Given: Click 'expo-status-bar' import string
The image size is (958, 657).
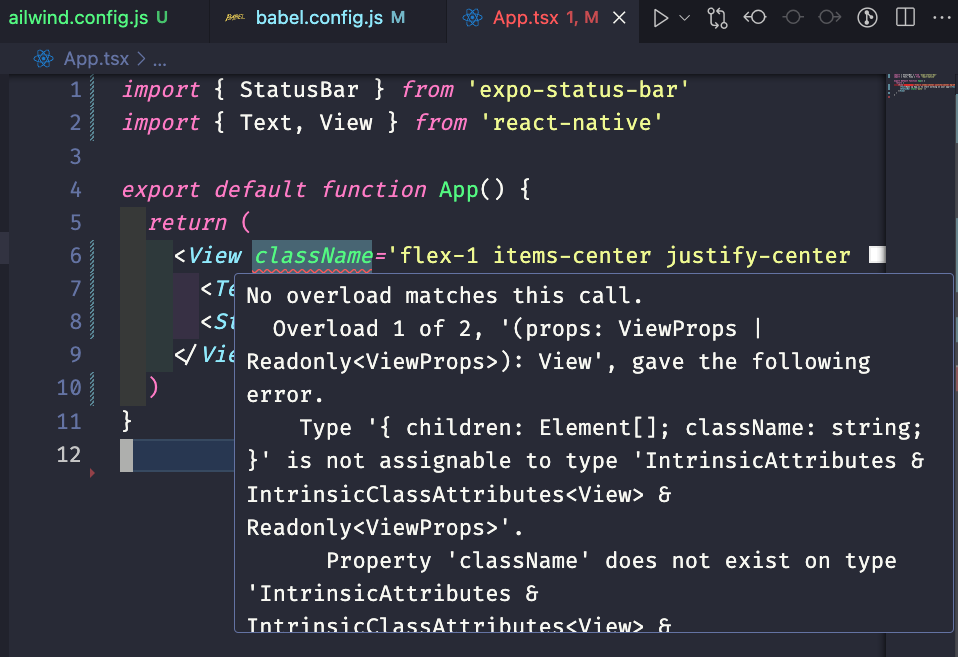Looking at the screenshot, I should (x=579, y=90).
